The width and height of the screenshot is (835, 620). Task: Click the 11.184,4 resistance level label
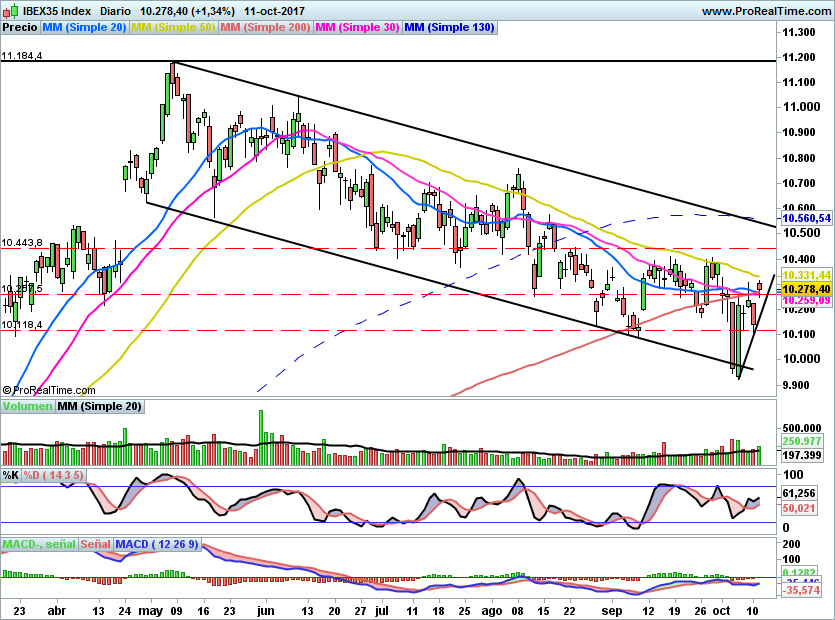pos(22,55)
